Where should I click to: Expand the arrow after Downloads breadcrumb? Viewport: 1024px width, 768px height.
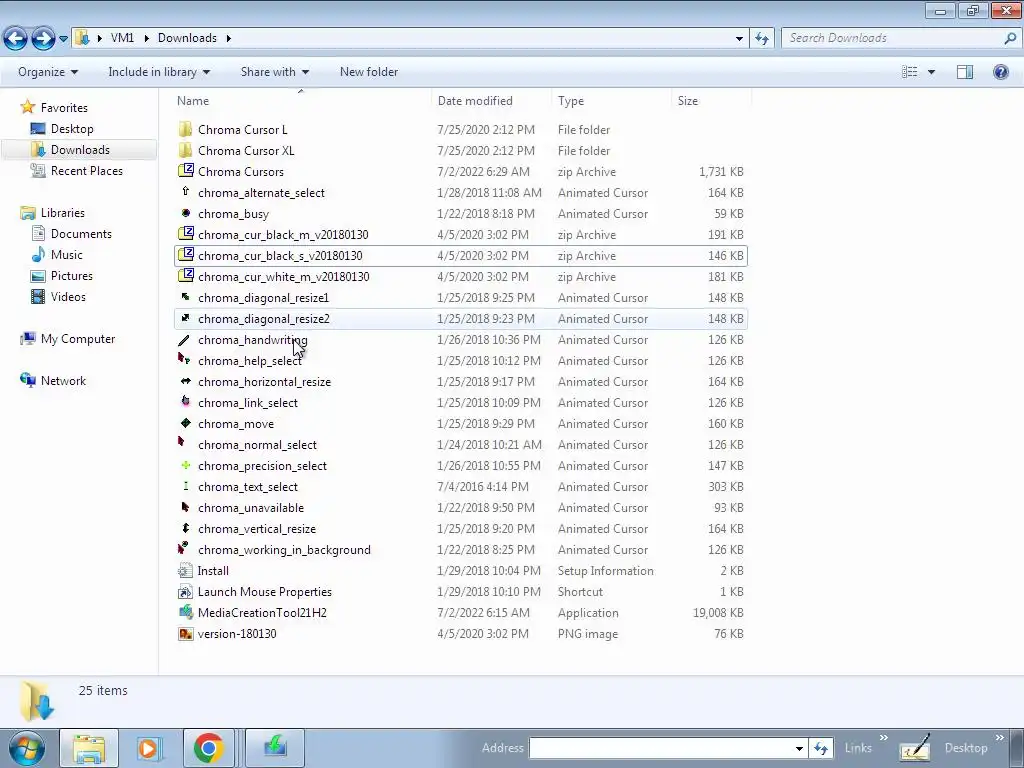click(229, 38)
